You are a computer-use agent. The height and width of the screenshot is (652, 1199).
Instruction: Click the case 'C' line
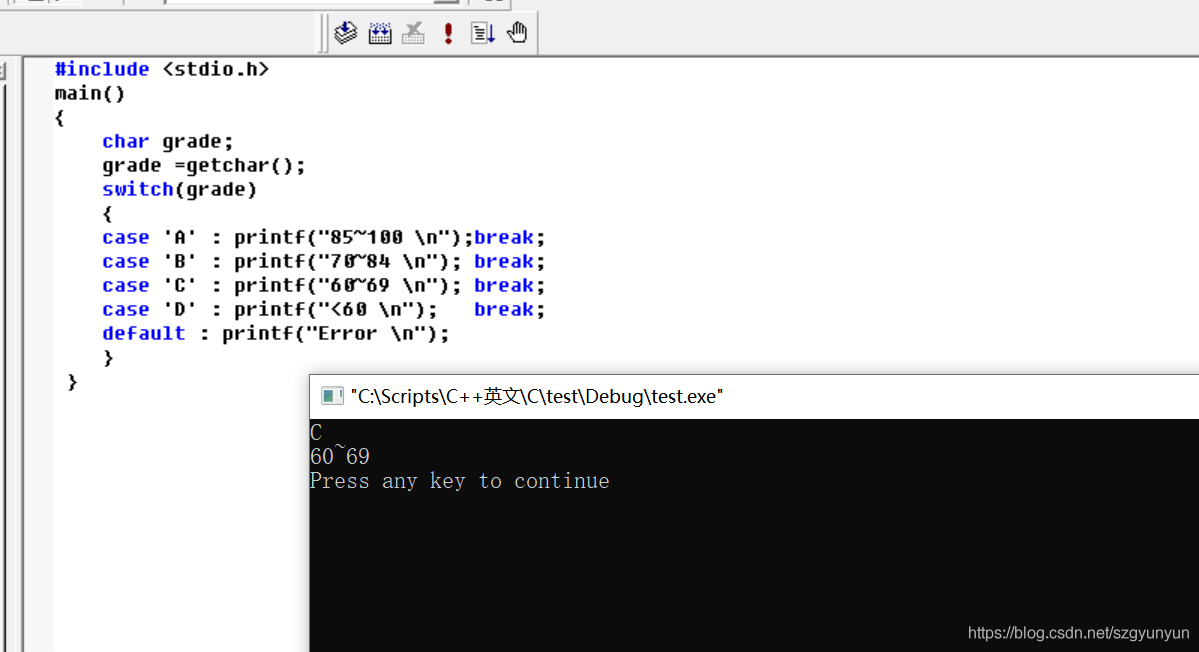coord(323,286)
